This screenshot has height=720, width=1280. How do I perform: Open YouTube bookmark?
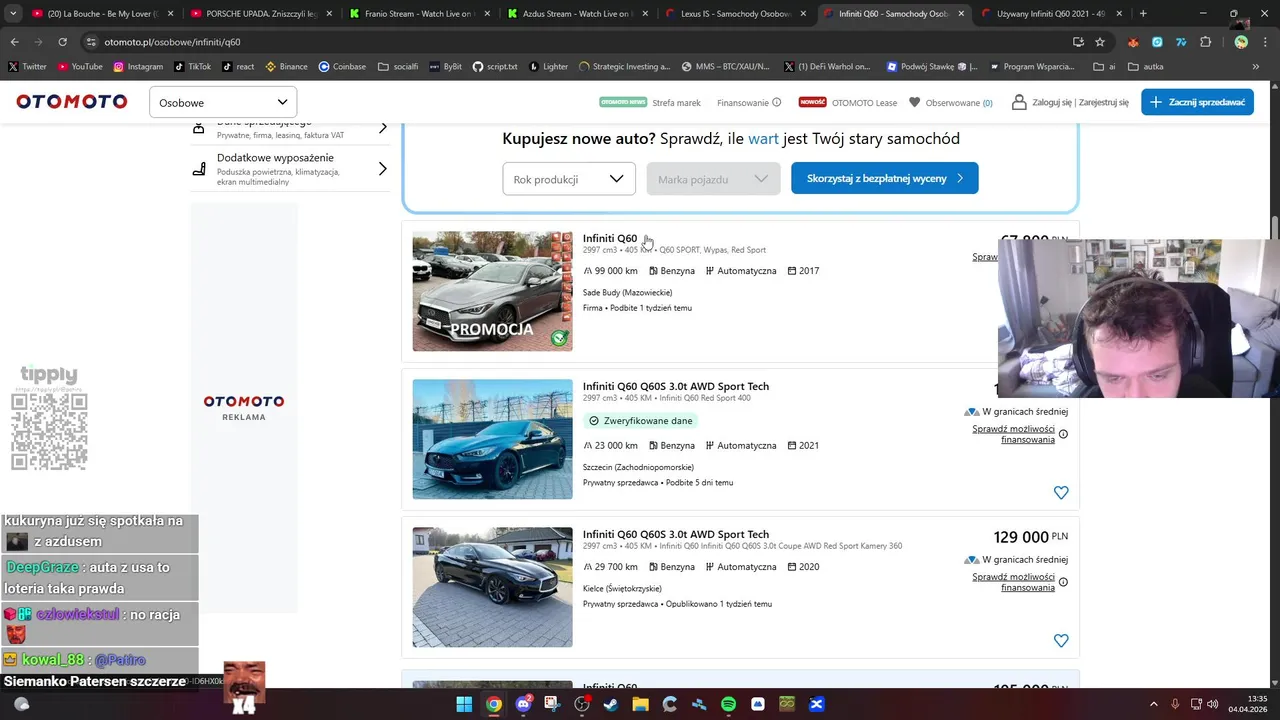pos(80,66)
